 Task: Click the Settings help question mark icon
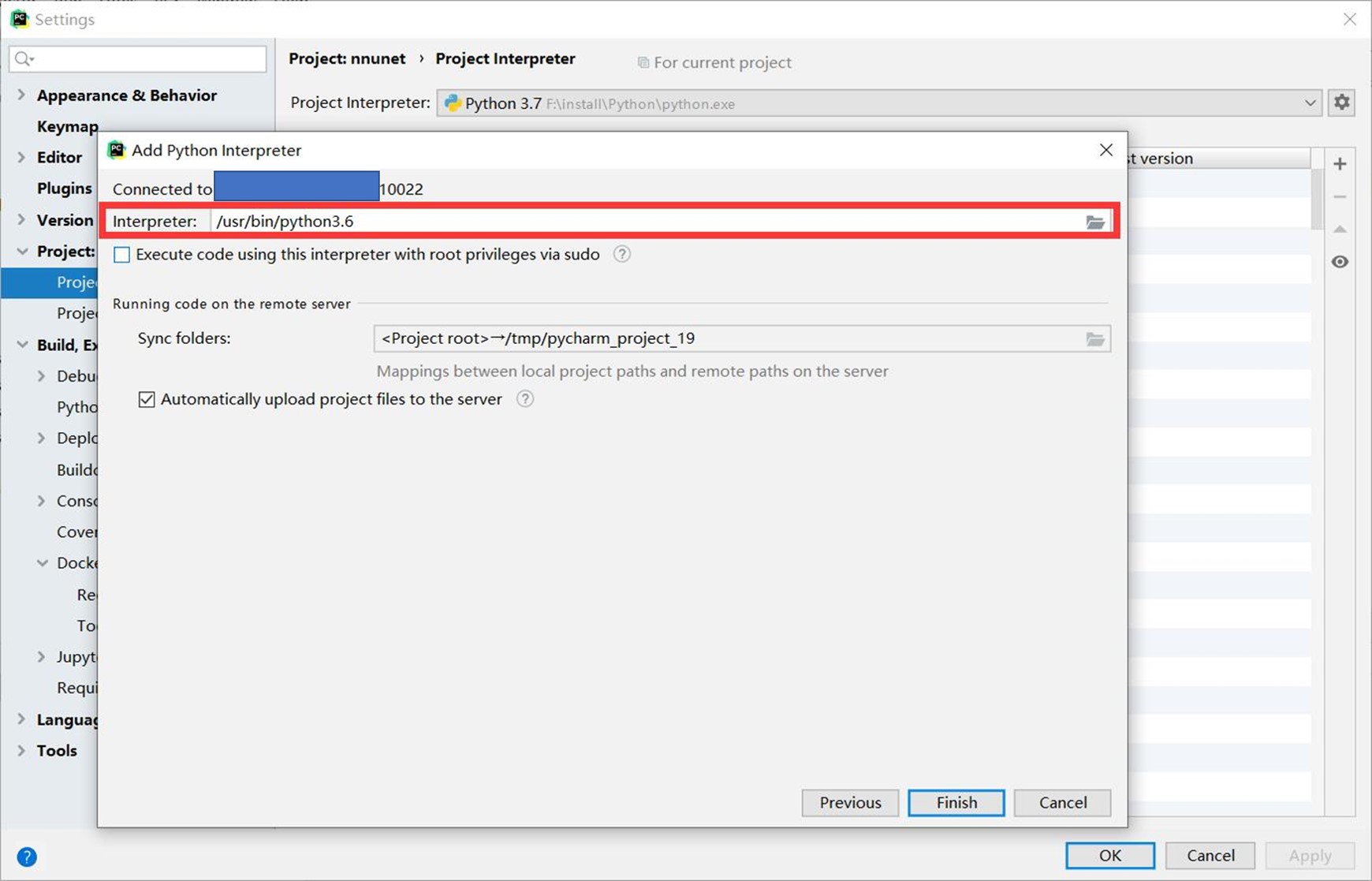tap(27, 857)
